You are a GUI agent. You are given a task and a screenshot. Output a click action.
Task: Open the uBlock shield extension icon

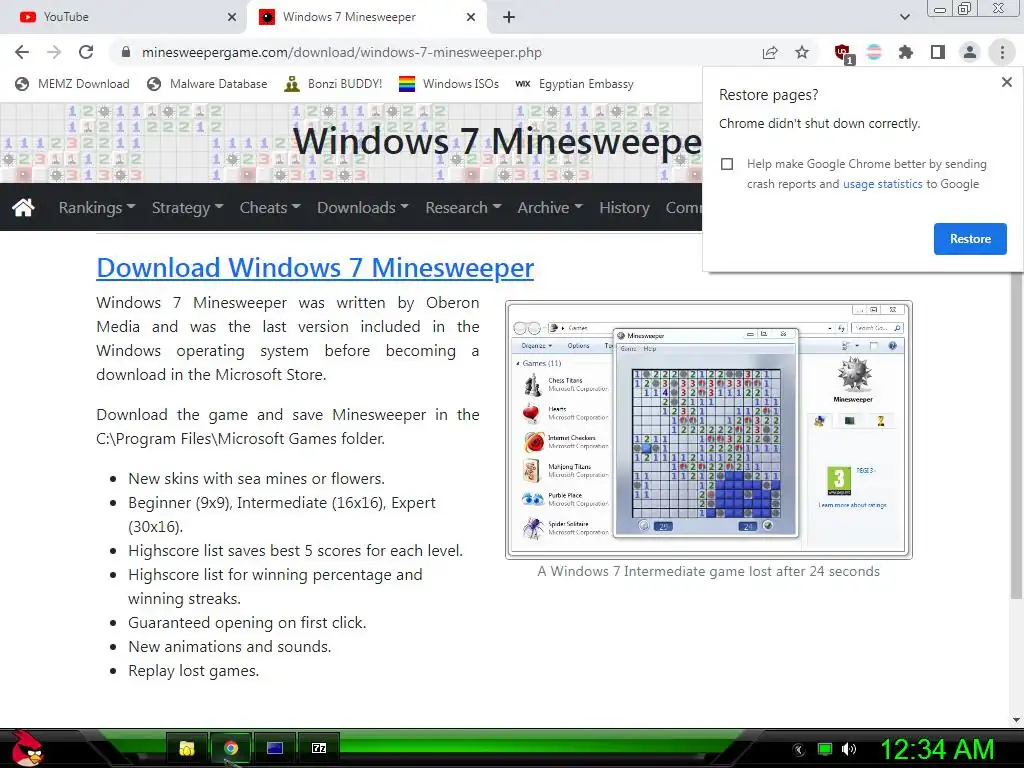click(x=843, y=53)
